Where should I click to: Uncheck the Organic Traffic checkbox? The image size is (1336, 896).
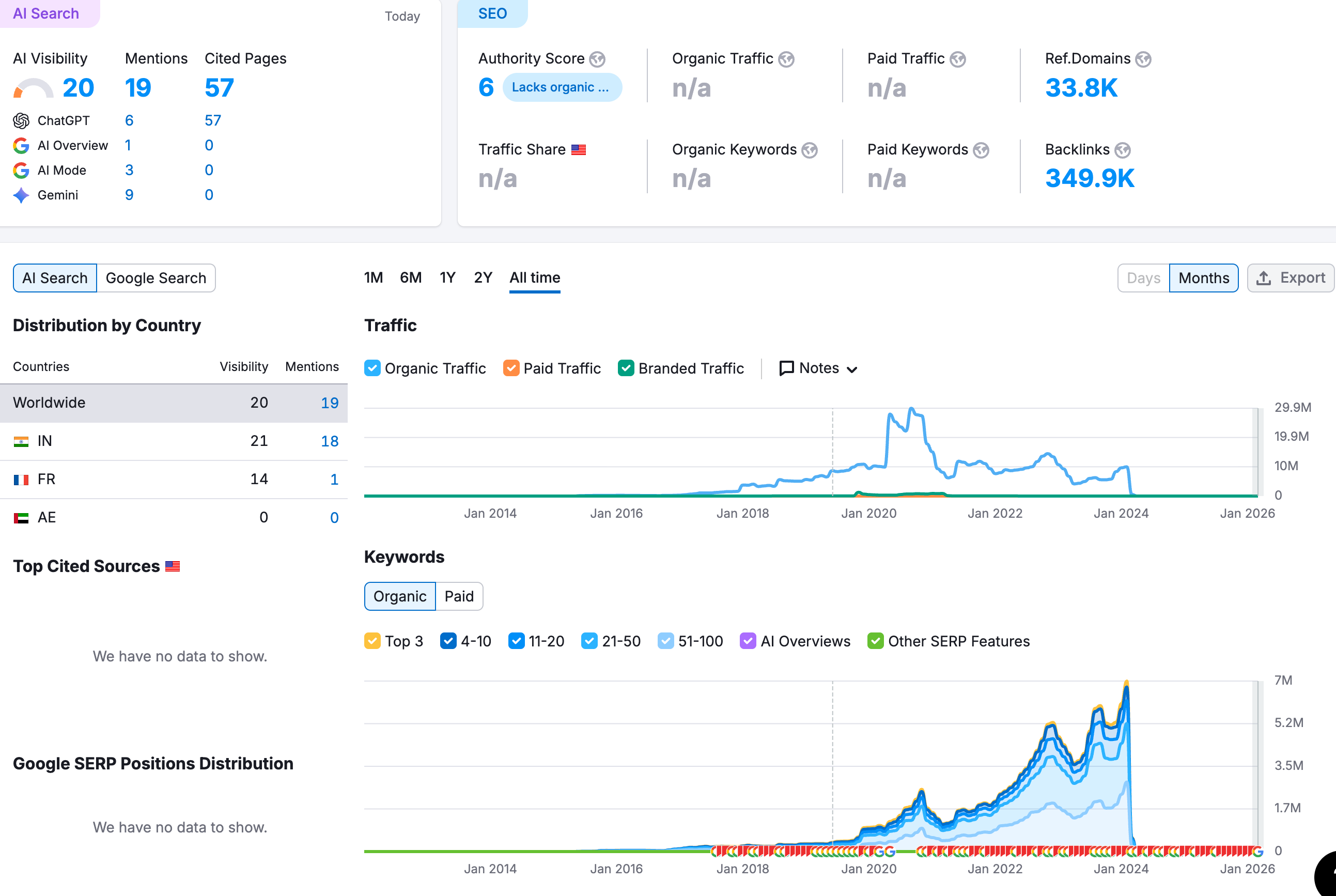click(372, 368)
